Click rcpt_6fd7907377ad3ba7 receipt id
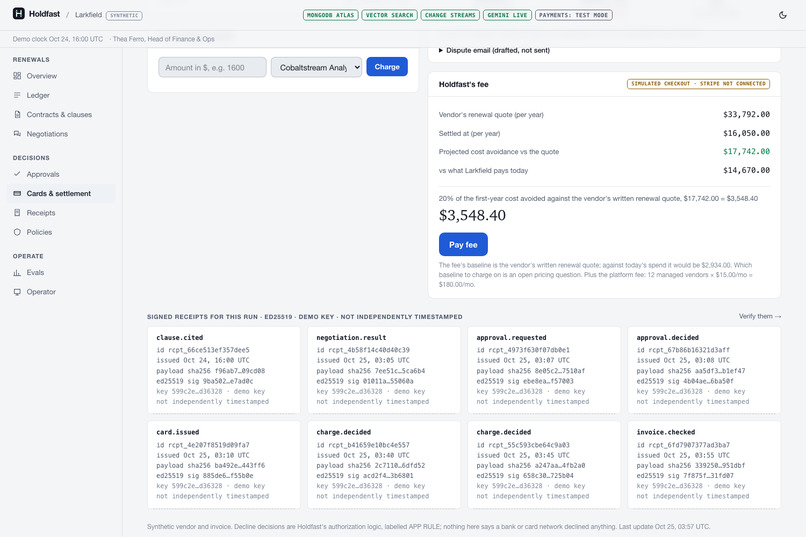 pos(689,445)
